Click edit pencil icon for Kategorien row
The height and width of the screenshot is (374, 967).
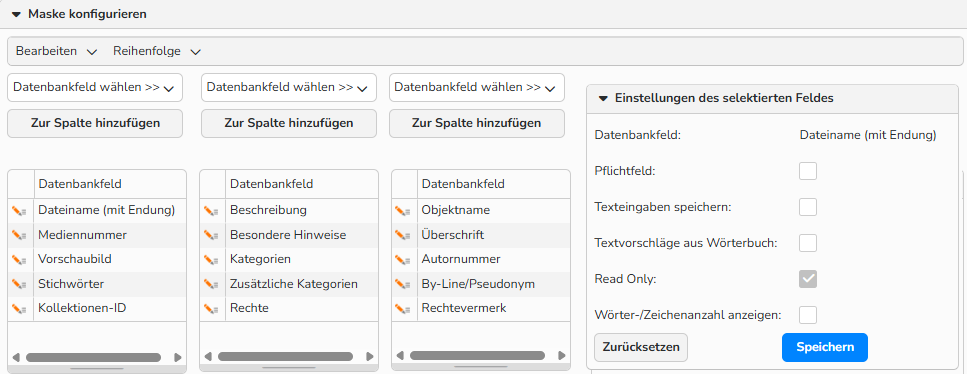(x=210, y=260)
